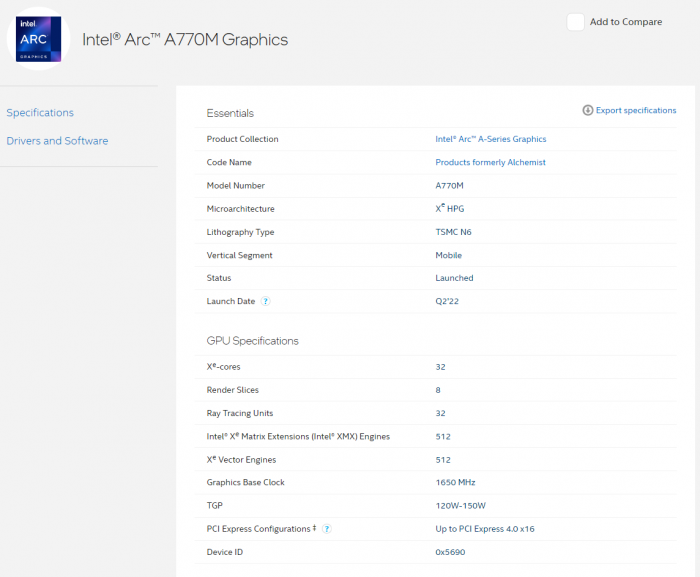Click the GPU Specifications section heading
The width and height of the screenshot is (700, 577).
252,341
